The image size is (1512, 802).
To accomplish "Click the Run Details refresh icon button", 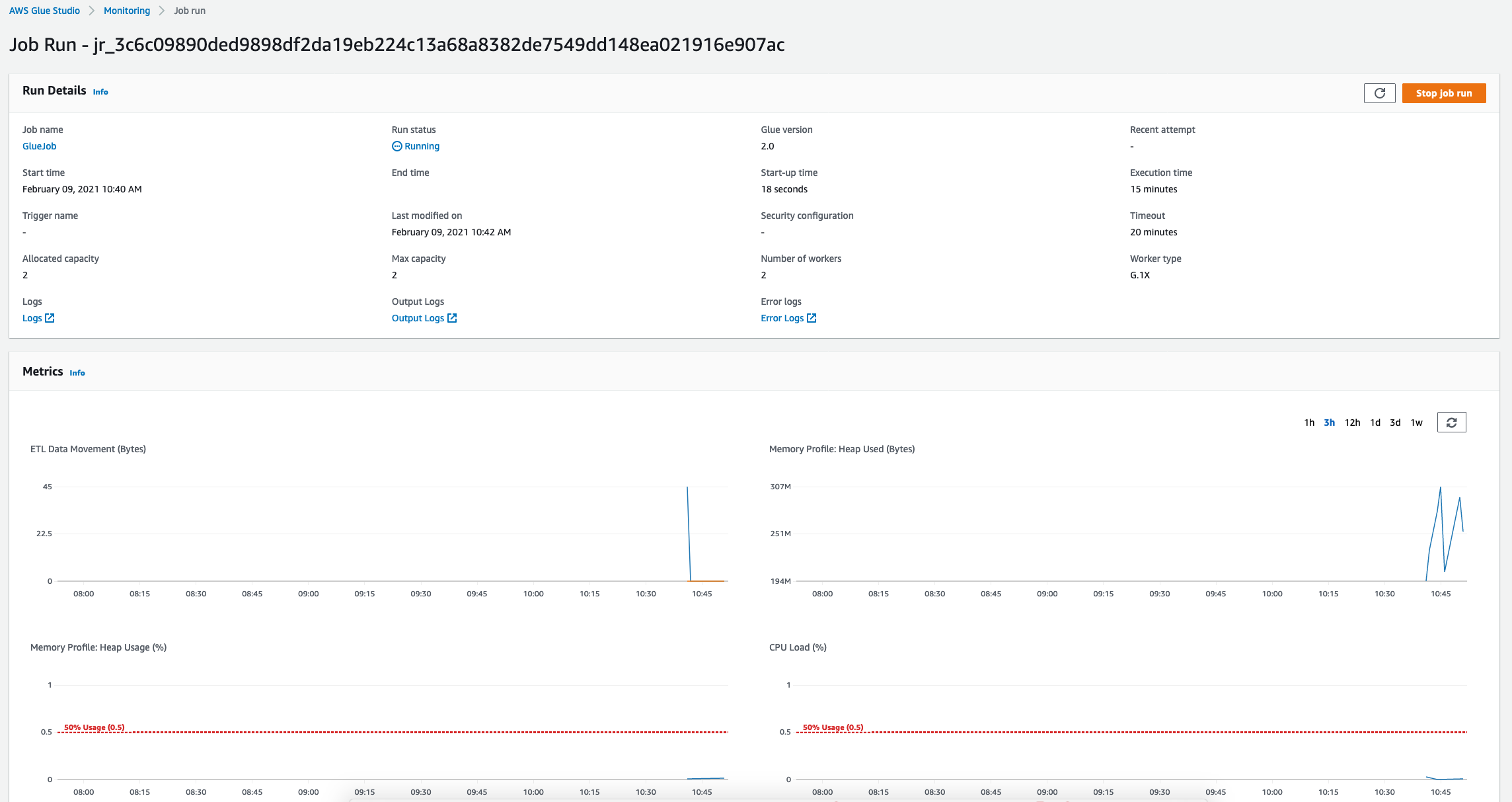I will (1379, 93).
